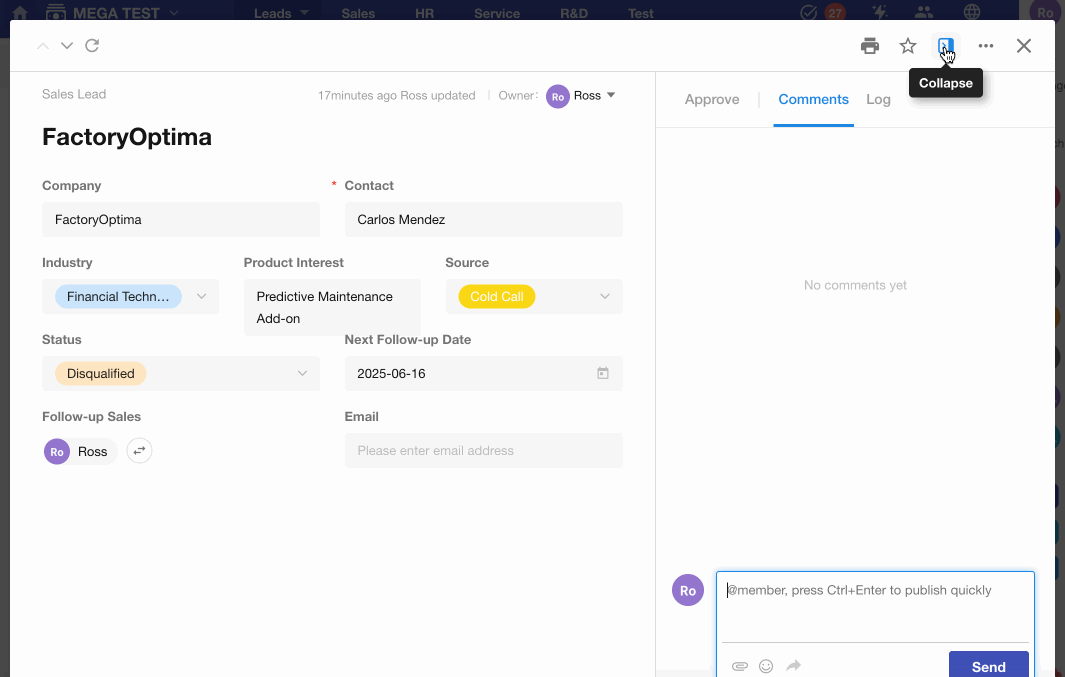Swap the Follow-up Sales member

pyautogui.click(x=139, y=451)
